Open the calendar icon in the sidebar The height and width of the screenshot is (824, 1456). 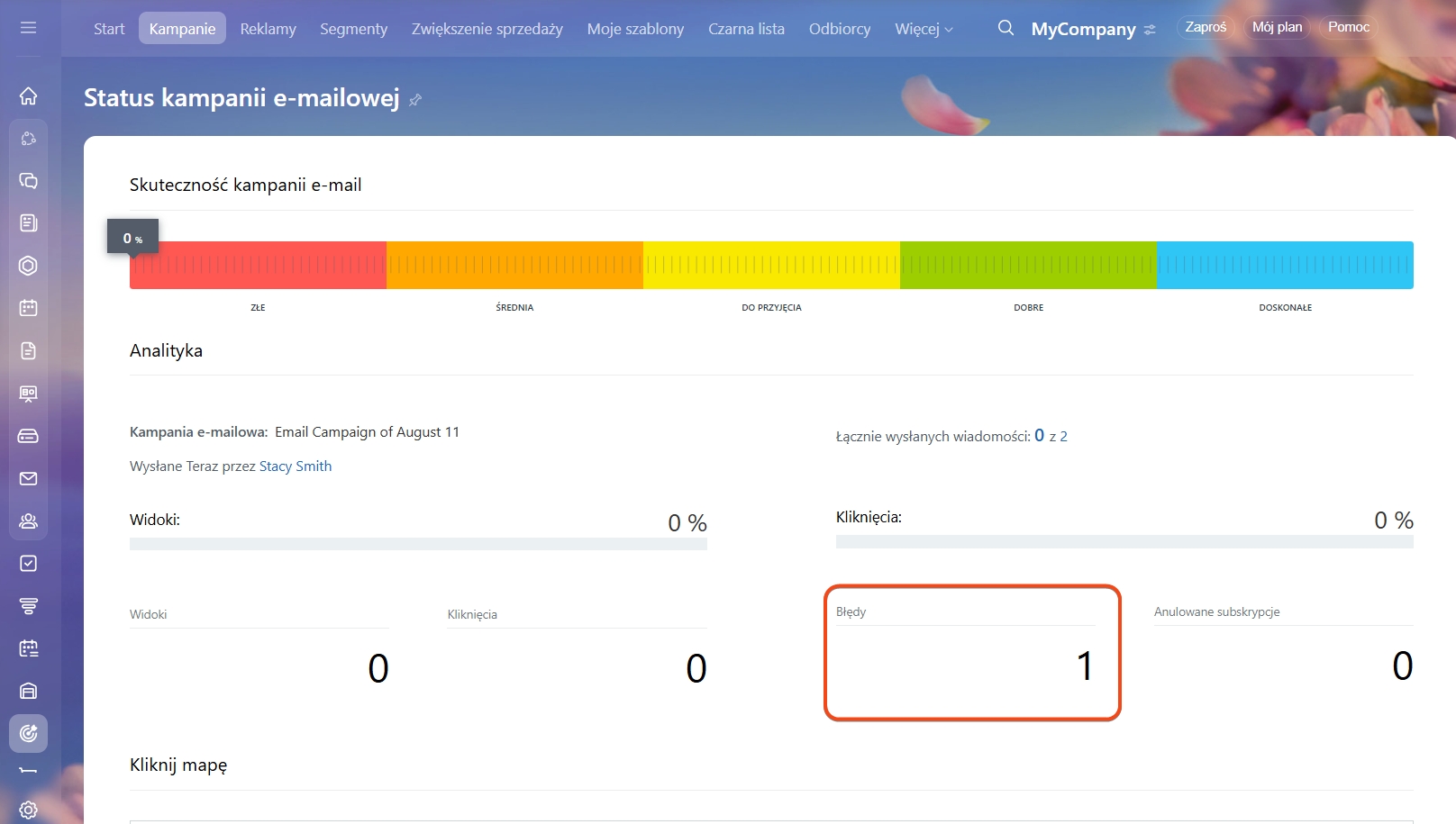[28, 308]
